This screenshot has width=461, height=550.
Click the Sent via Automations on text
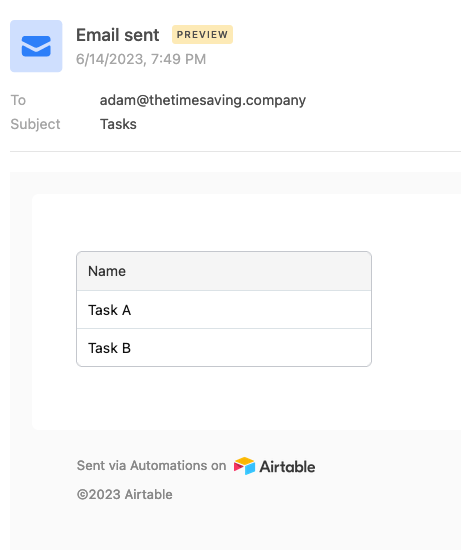click(152, 465)
